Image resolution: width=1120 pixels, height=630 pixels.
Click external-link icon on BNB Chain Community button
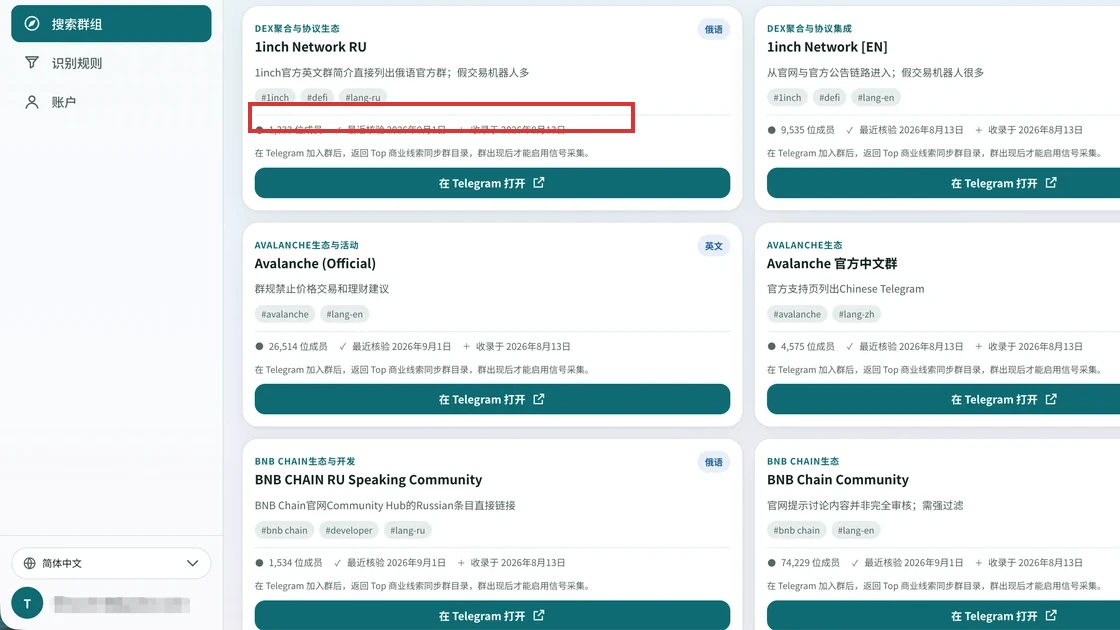[1051, 615]
